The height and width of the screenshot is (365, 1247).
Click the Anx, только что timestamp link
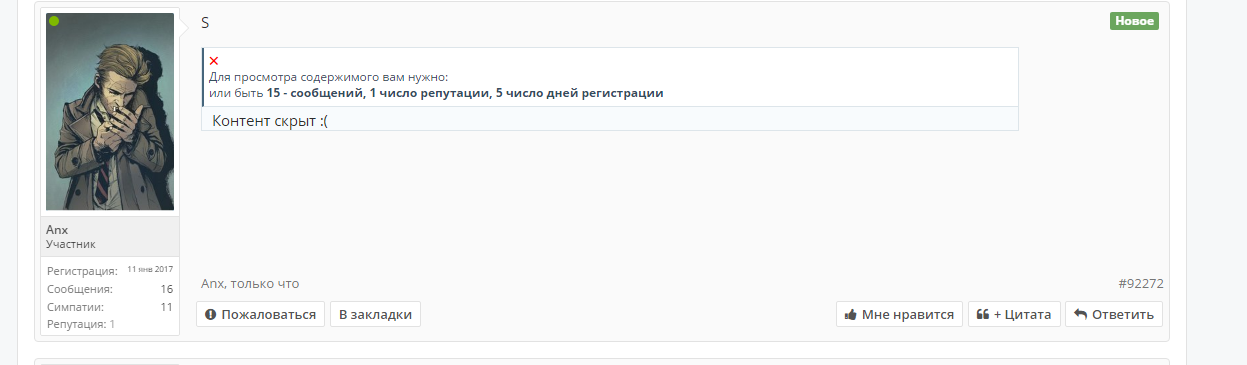click(x=250, y=284)
